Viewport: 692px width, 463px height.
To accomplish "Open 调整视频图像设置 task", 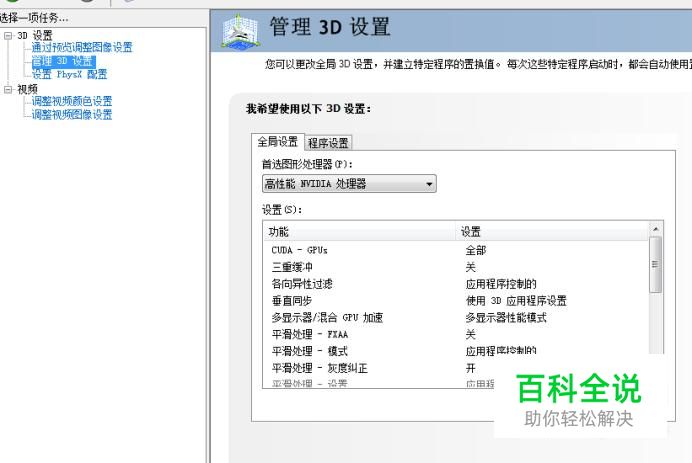I will coord(72,115).
